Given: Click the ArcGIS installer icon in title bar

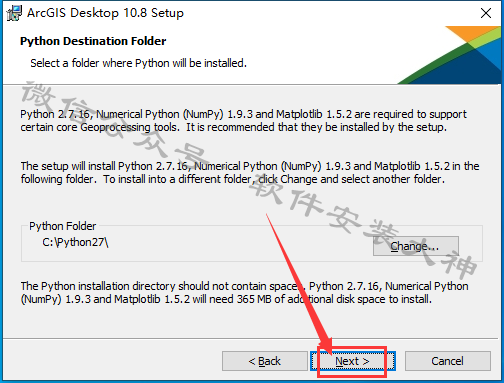Looking at the screenshot, I should 14,13.
